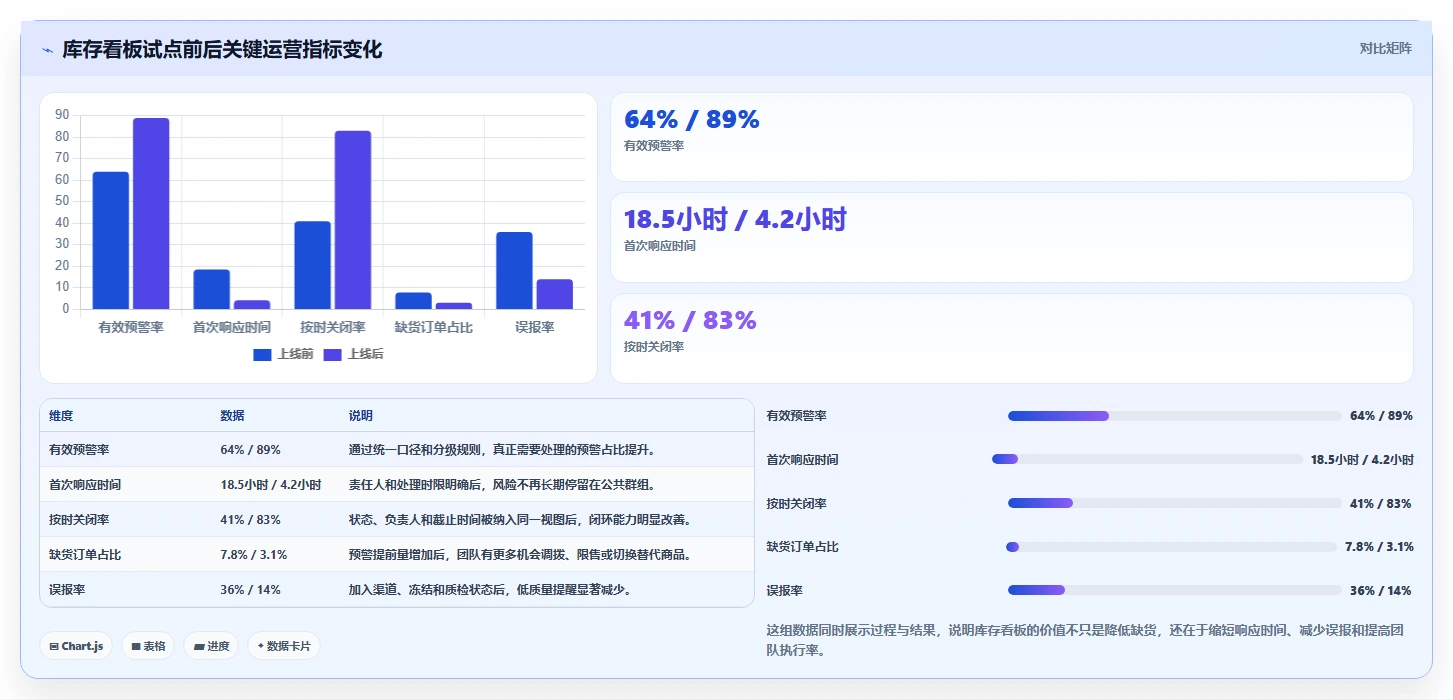Select the 按时关闭率 row name in the table
The height and width of the screenshot is (700, 1453).
[x=79, y=520]
